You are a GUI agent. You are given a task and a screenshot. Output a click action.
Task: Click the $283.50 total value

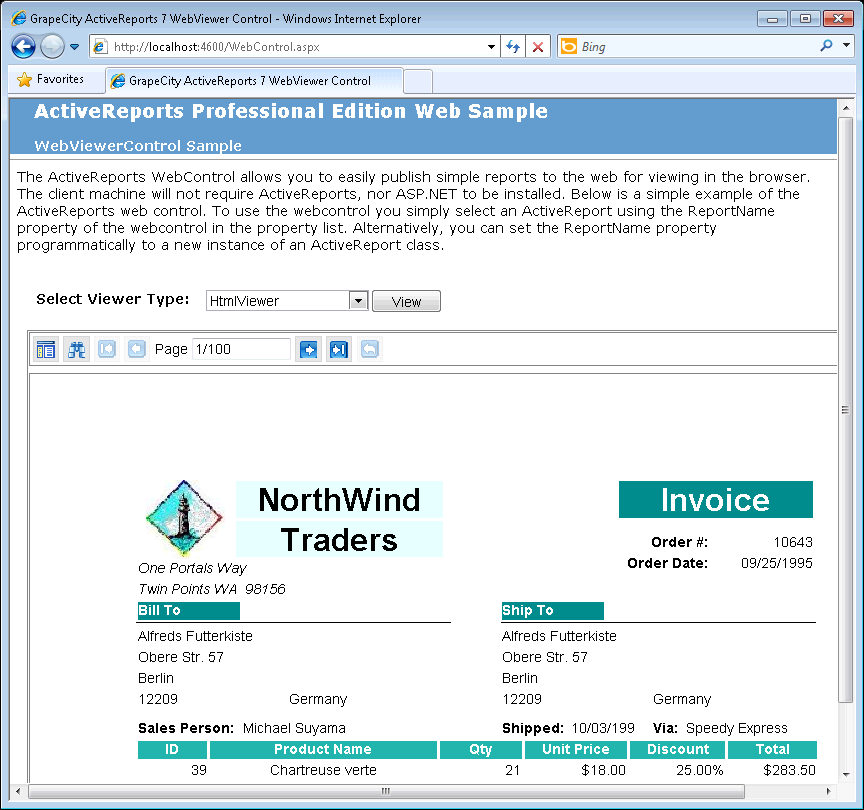pyautogui.click(x=789, y=770)
